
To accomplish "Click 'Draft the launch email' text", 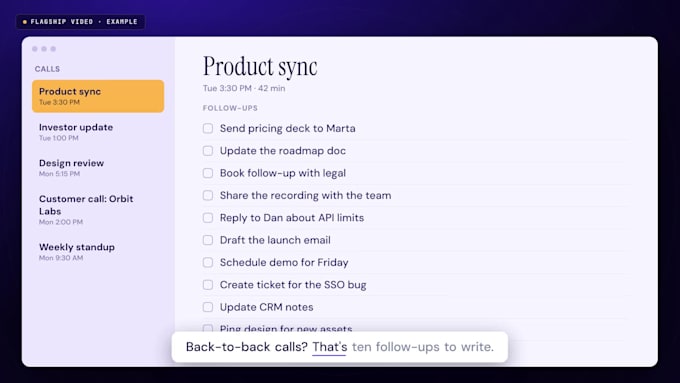I will pyautogui.click(x=275, y=240).
